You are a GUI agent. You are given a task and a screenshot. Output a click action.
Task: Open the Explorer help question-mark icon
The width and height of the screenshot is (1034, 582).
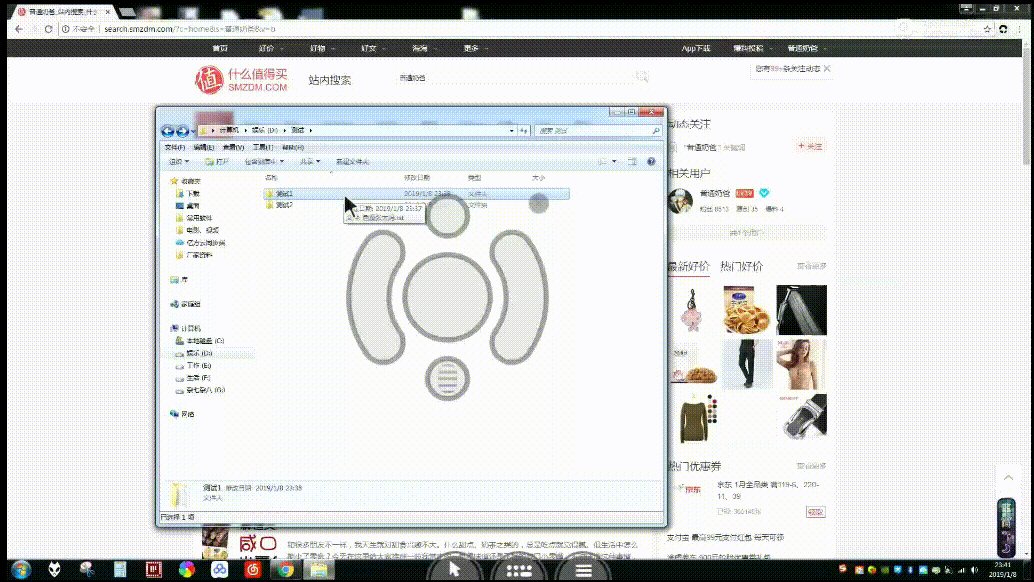click(651, 161)
